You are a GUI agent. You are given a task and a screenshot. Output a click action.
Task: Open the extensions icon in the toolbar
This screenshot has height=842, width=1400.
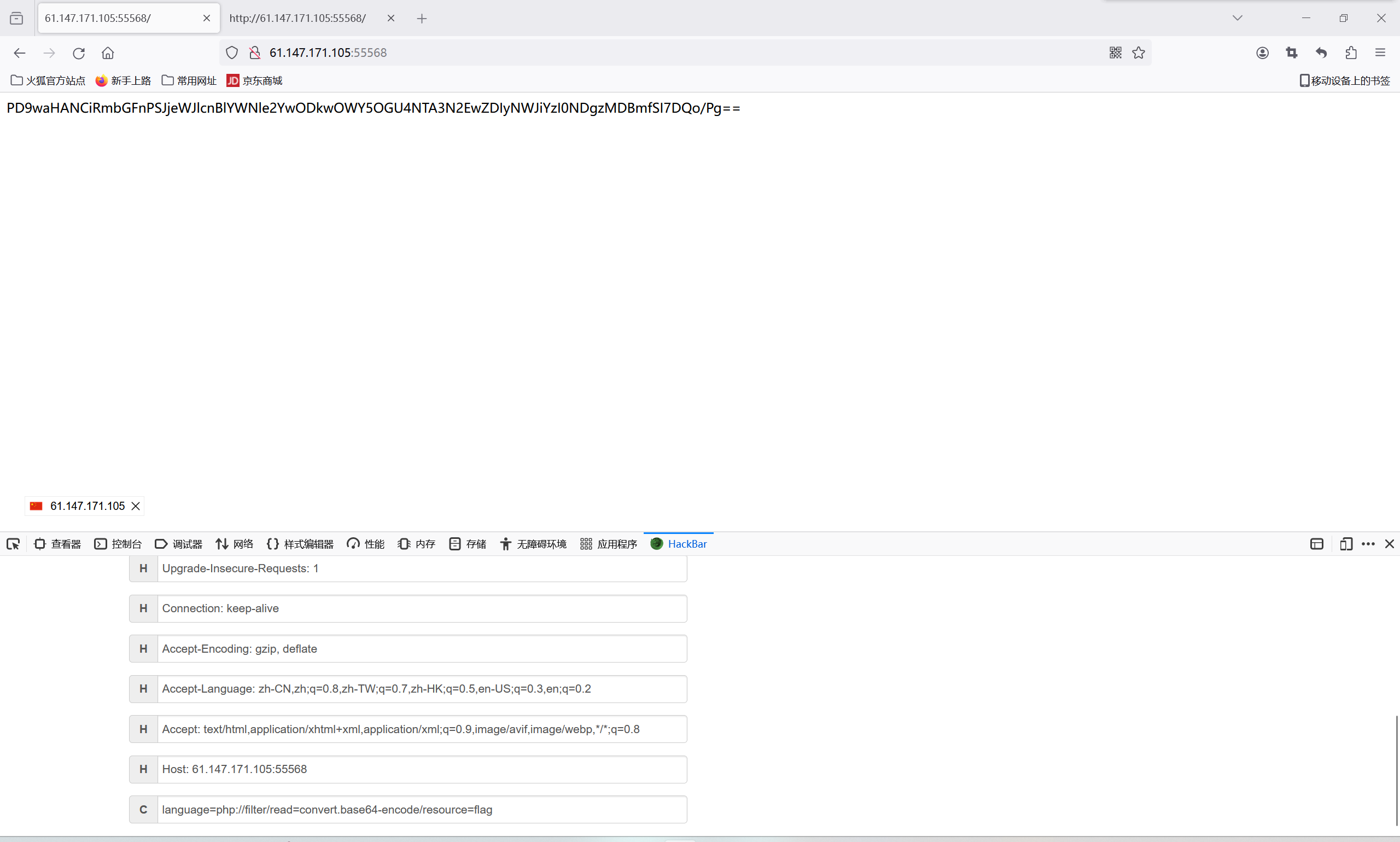click(1351, 52)
